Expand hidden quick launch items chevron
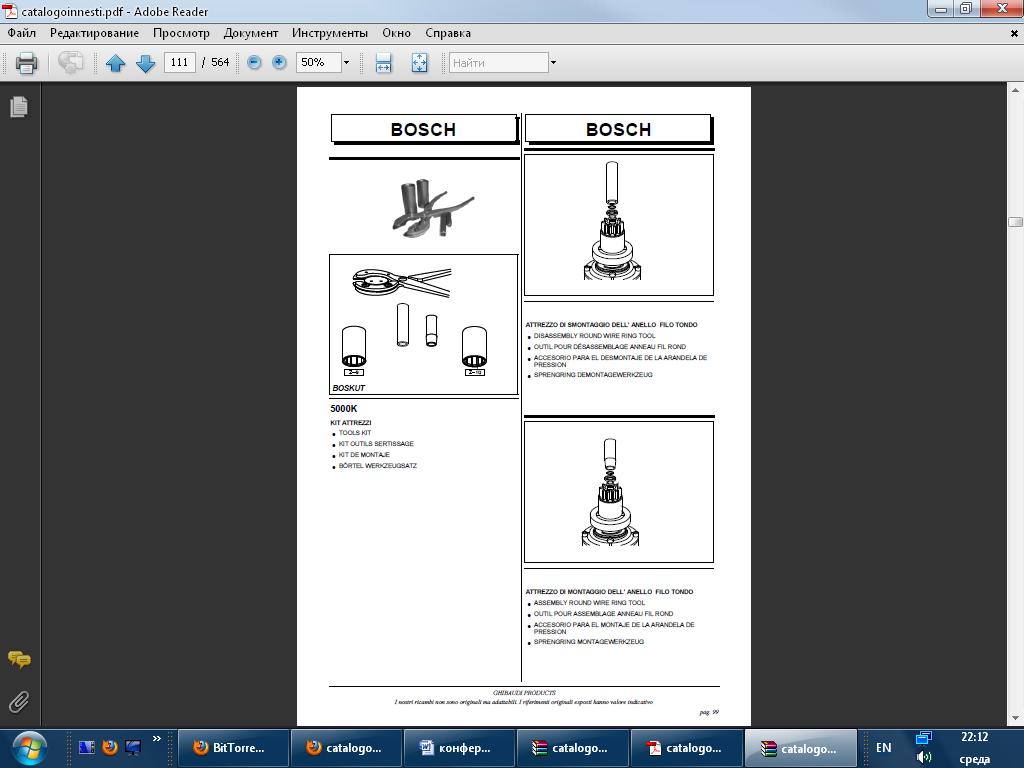The width and height of the screenshot is (1024, 768). coord(157,739)
